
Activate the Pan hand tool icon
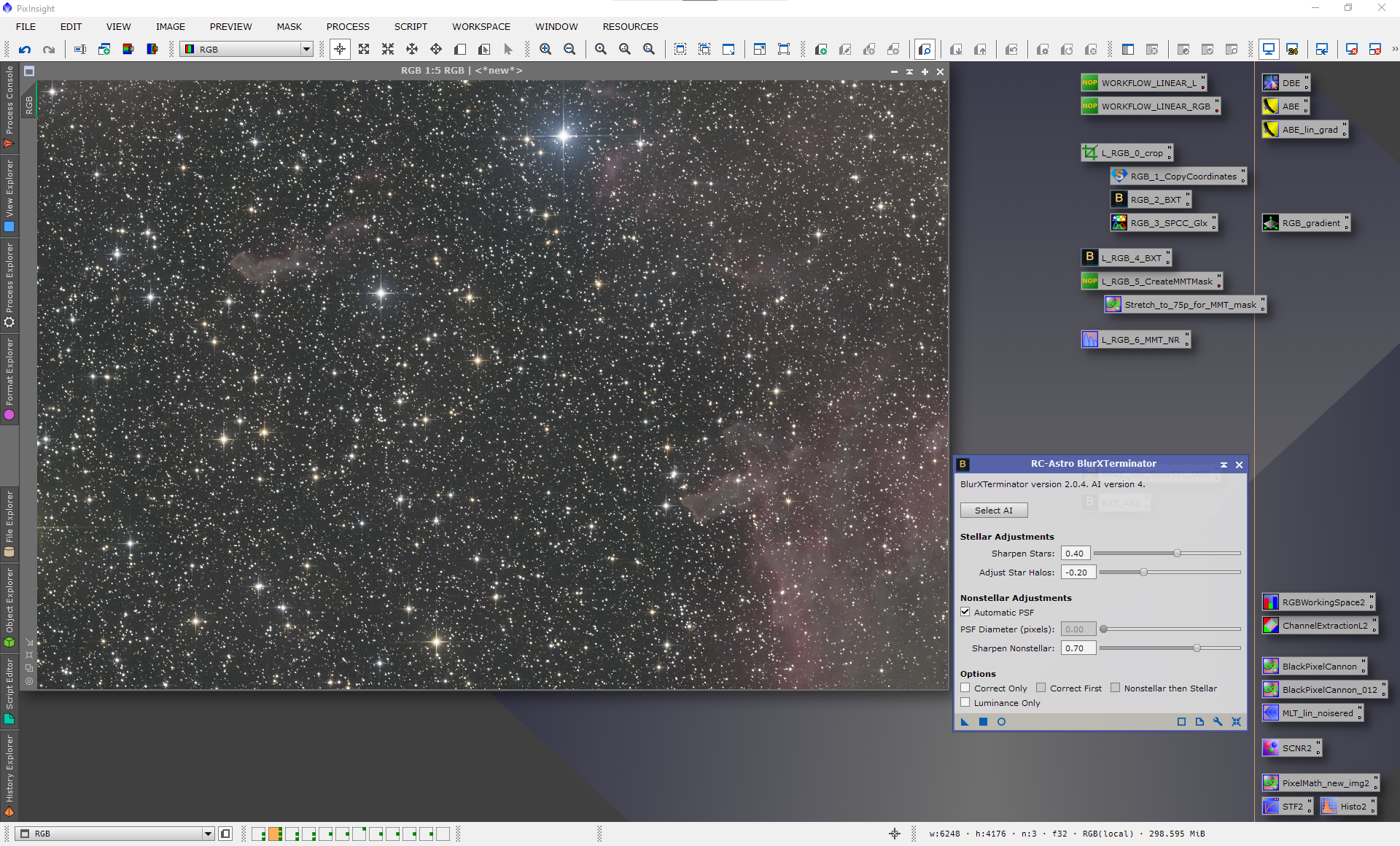coord(436,50)
